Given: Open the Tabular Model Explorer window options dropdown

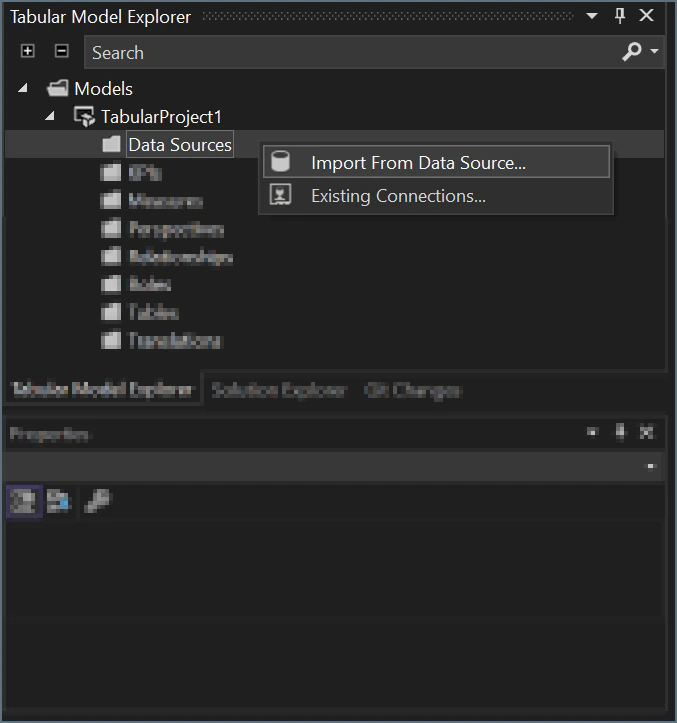Looking at the screenshot, I should [592, 16].
